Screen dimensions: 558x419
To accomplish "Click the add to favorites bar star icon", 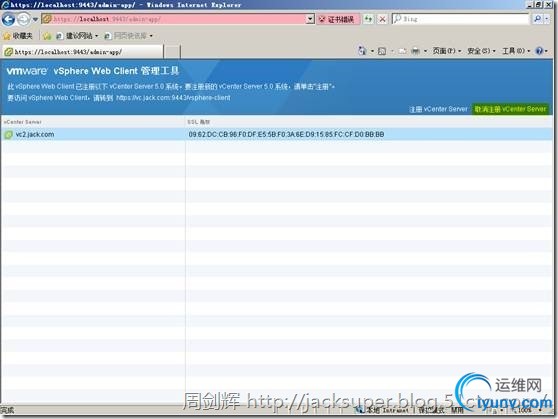I will click(x=47, y=36).
